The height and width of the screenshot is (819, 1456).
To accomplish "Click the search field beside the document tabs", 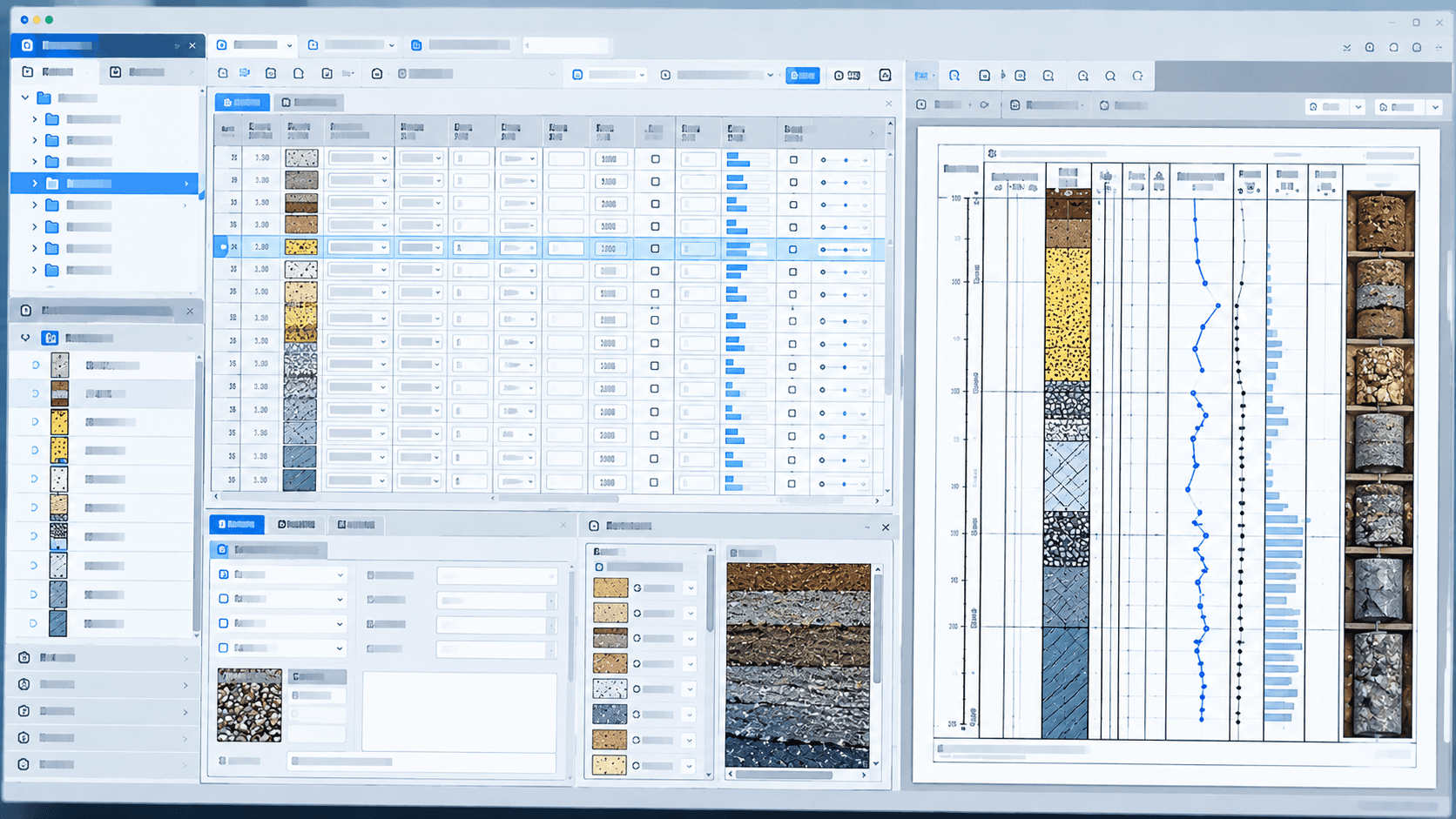I will coord(566,45).
